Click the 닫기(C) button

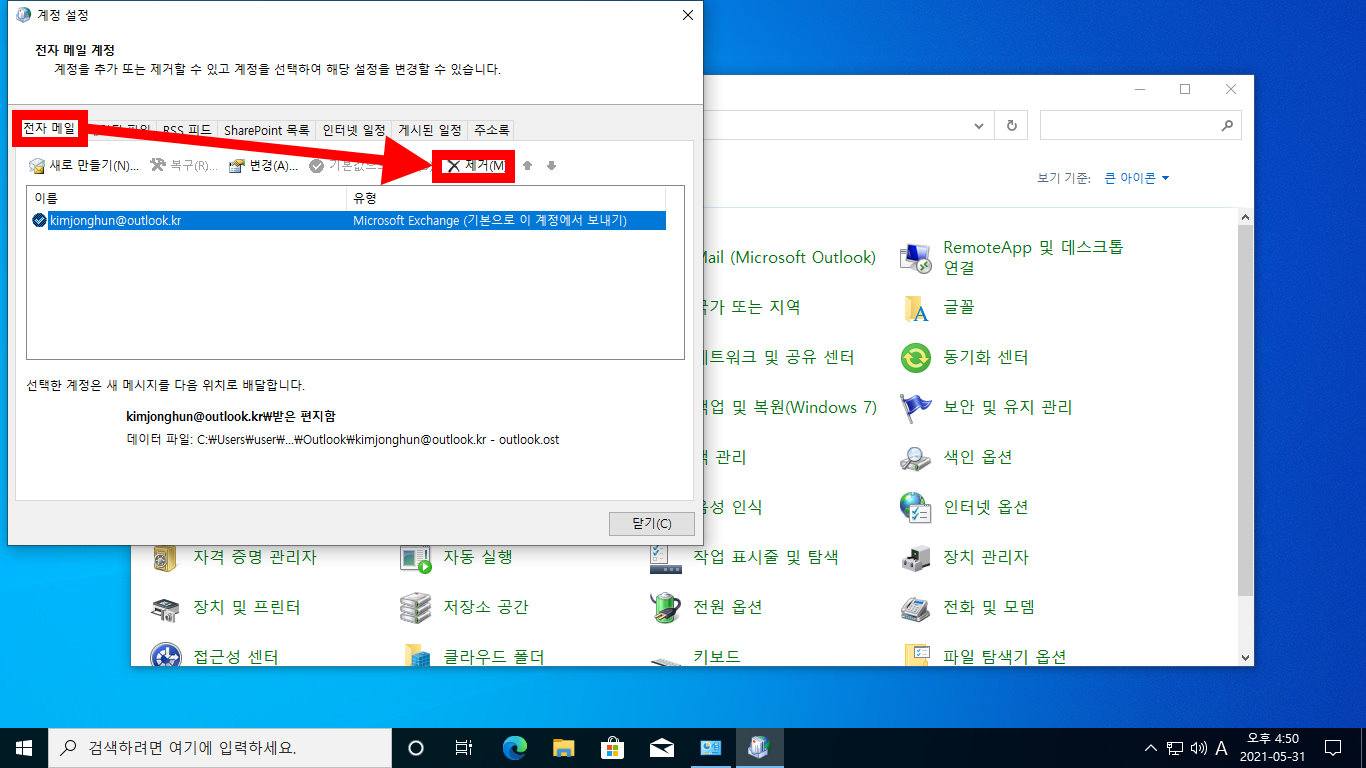pyautogui.click(x=651, y=524)
